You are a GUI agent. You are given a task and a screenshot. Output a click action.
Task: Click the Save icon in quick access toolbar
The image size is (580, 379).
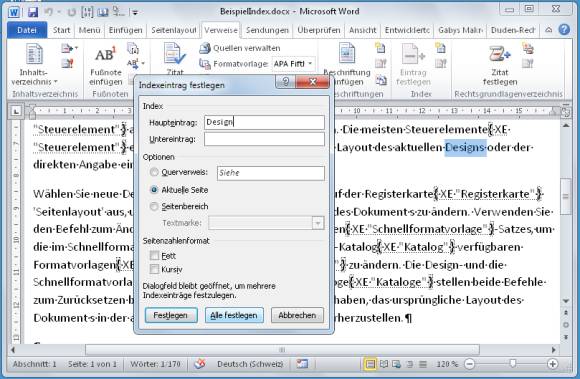(x=33, y=12)
